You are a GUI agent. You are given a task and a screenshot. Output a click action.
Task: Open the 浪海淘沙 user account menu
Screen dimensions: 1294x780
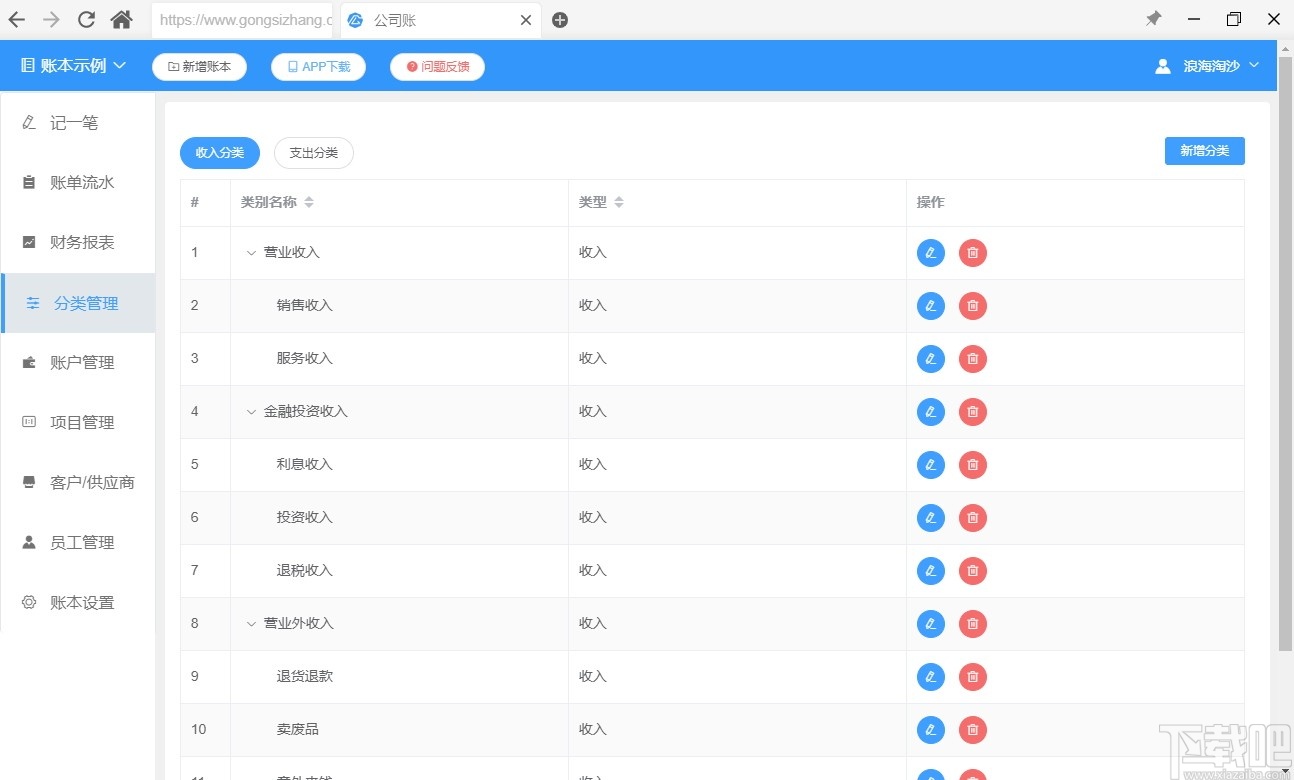pos(1205,65)
